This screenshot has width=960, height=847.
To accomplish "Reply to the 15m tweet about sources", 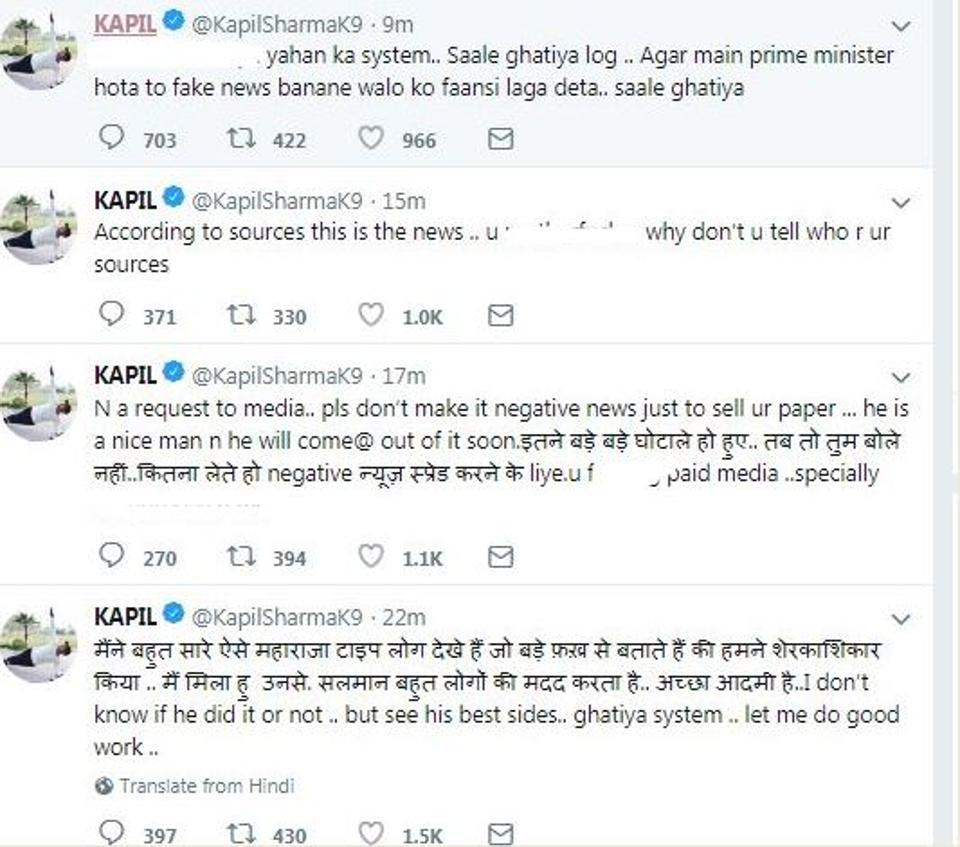I will (111, 314).
